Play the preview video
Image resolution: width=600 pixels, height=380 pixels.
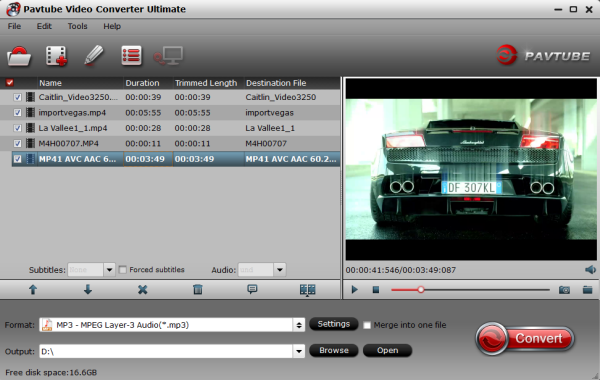pos(355,290)
